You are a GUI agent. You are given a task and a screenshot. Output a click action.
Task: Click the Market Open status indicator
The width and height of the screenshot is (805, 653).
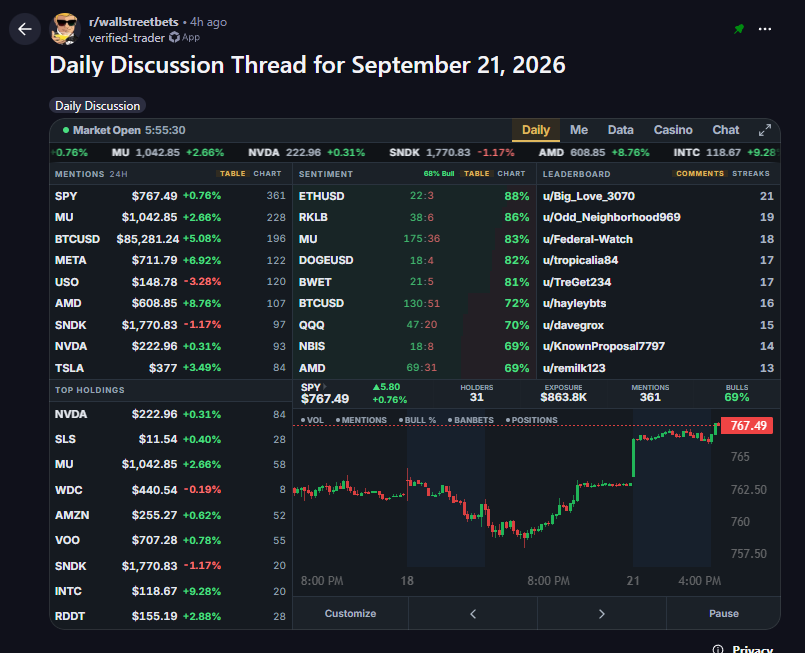click(124, 130)
